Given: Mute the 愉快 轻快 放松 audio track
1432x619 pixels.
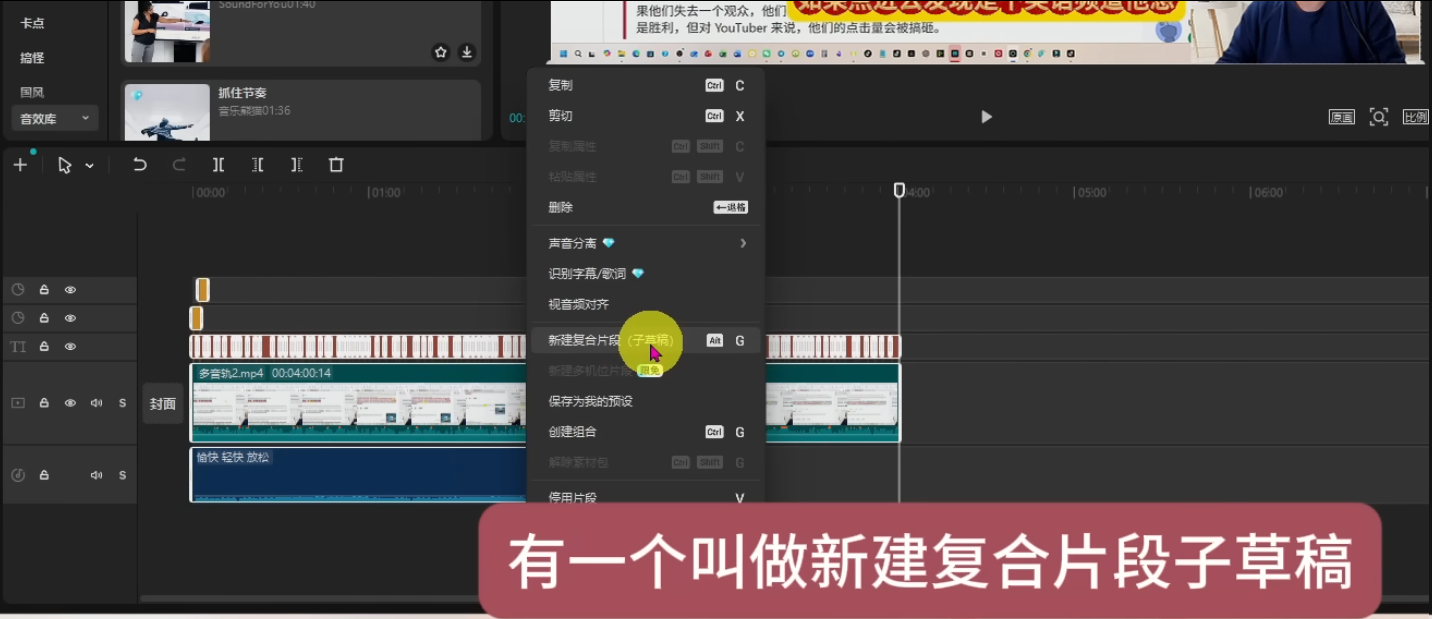Looking at the screenshot, I should click(97, 474).
